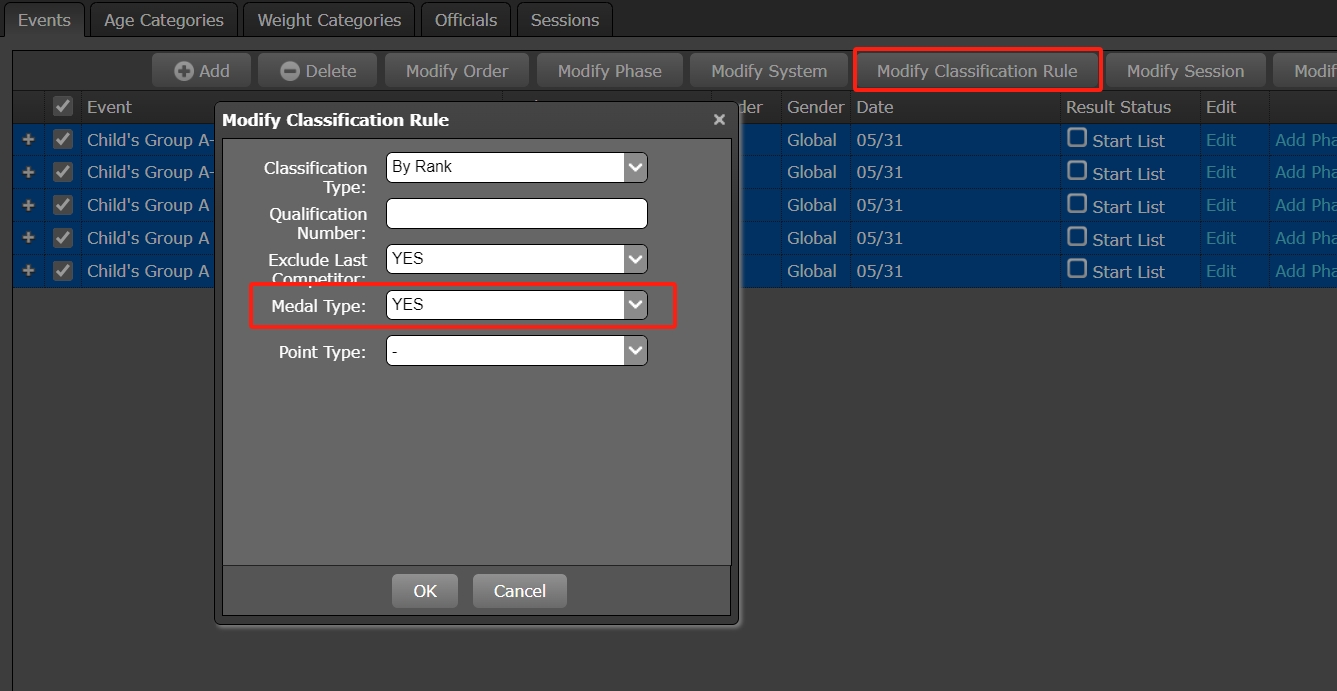1337x691 pixels.
Task: Uncheck the second event row checkbox
Action: (x=63, y=172)
